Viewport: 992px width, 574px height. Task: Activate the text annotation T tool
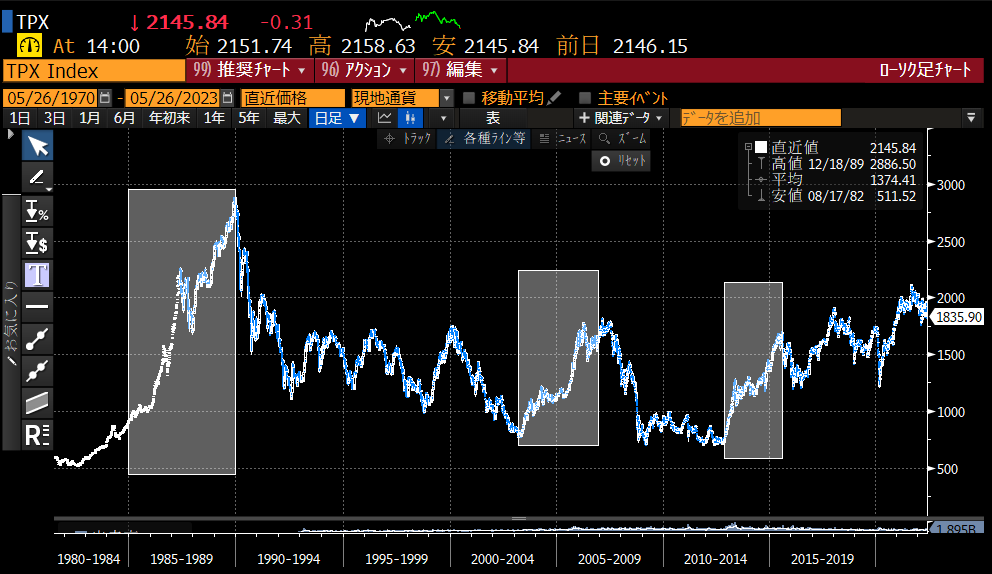(x=37, y=275)
